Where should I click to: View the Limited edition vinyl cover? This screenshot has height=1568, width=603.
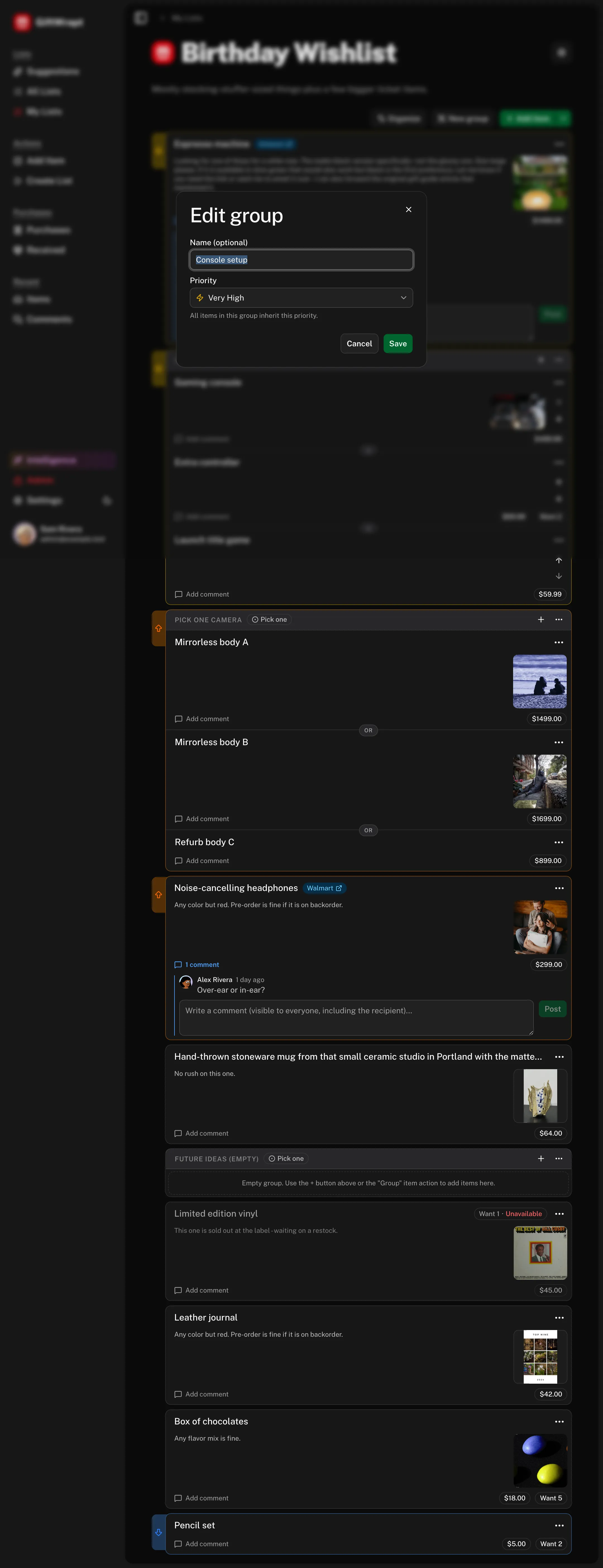[x=540, y=1253]
